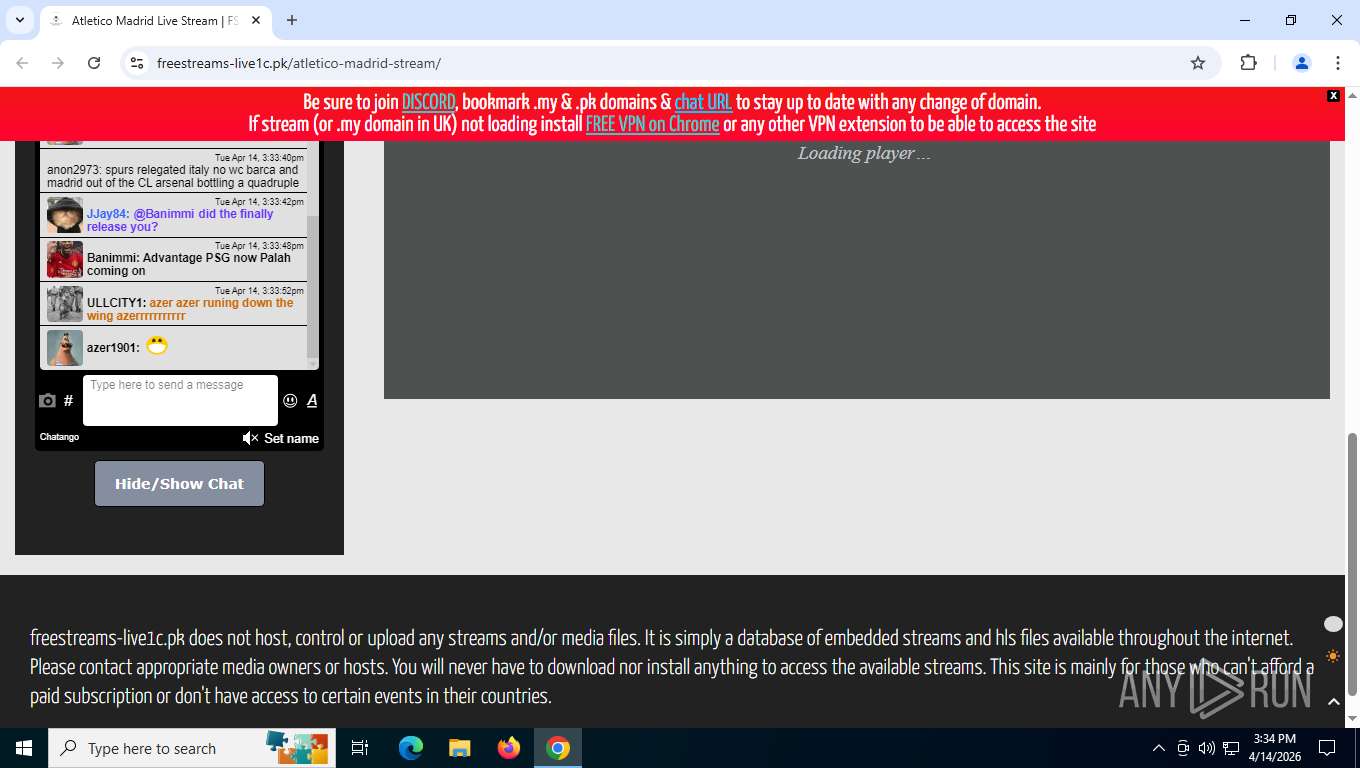Open the chat URL link

tap(704, 102)
